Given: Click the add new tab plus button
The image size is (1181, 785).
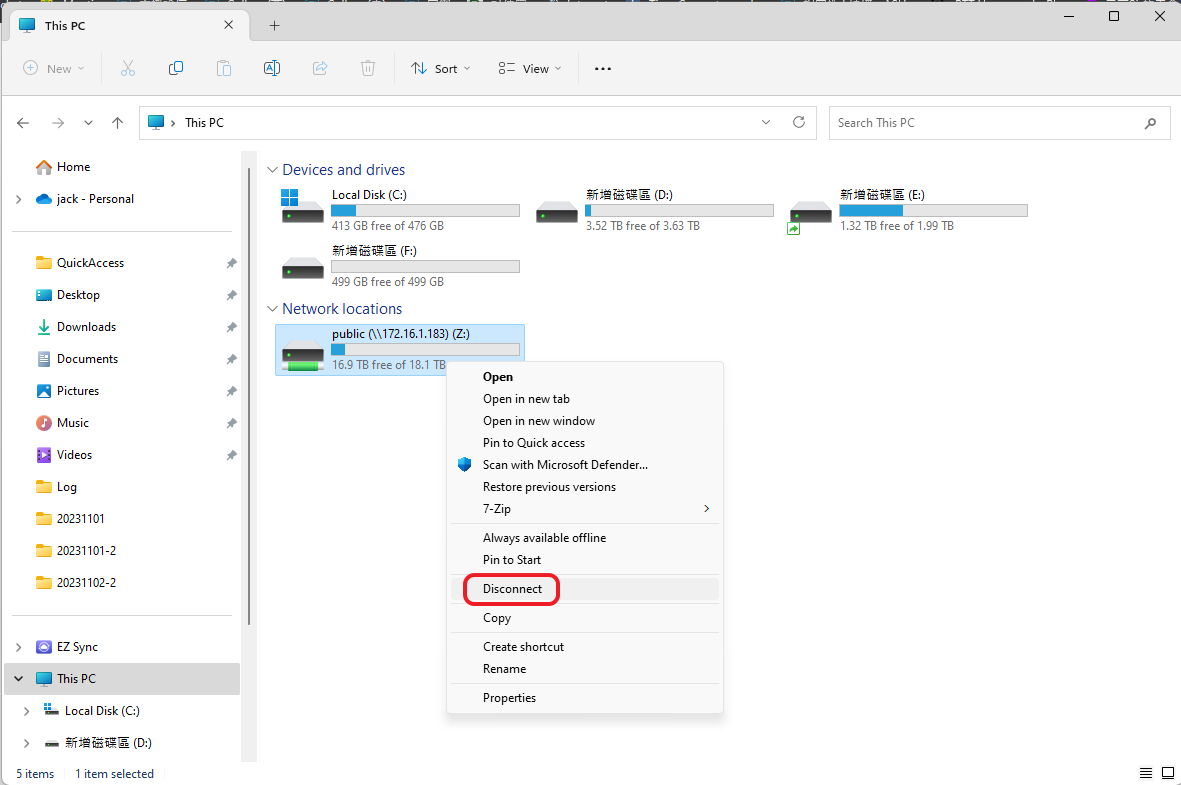Looking at the screenshot, I should (x=274, y=26).
